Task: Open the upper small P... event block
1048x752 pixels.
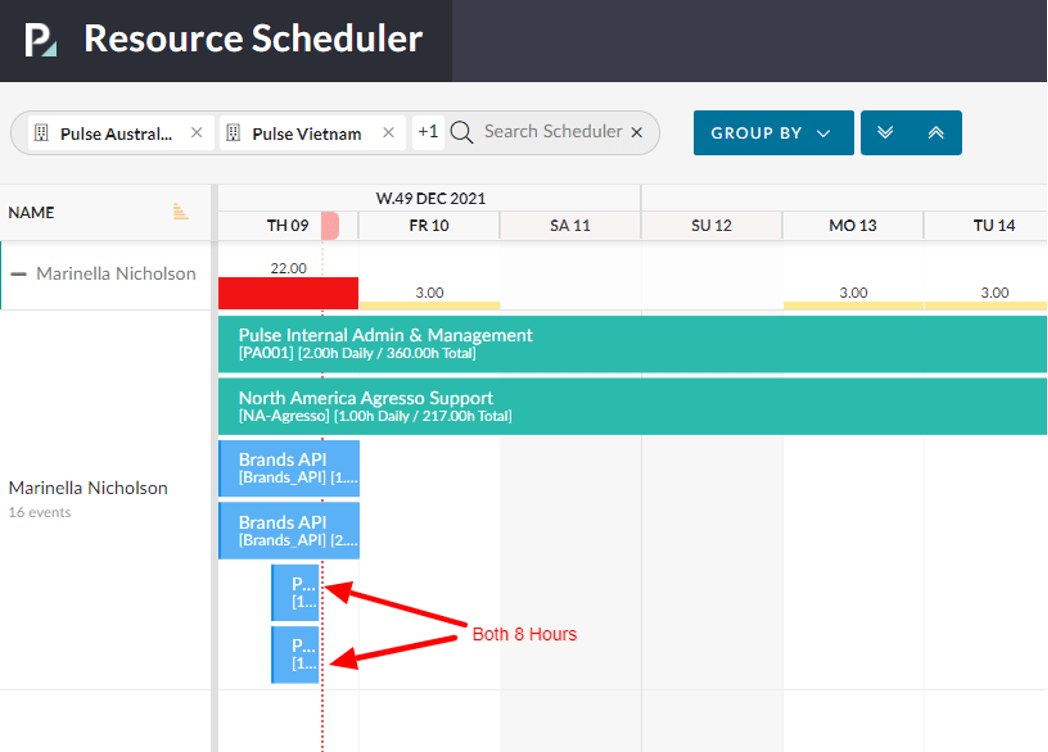Action: pyautogui.click(x=295, y=593)
